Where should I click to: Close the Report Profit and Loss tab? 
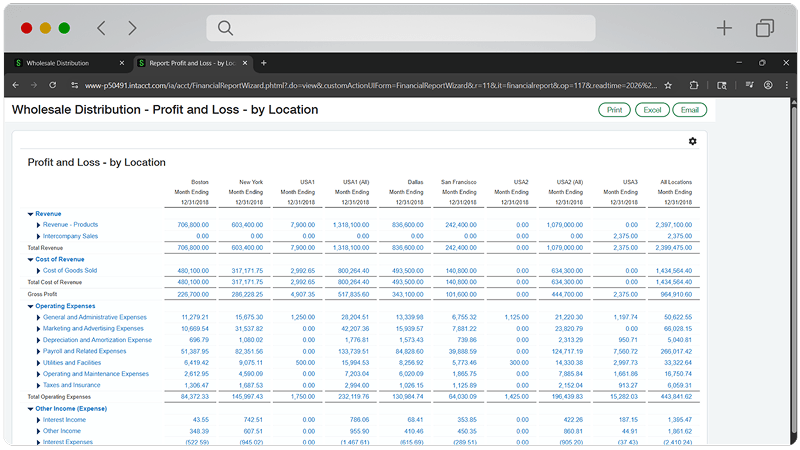(x=245, y=63)
